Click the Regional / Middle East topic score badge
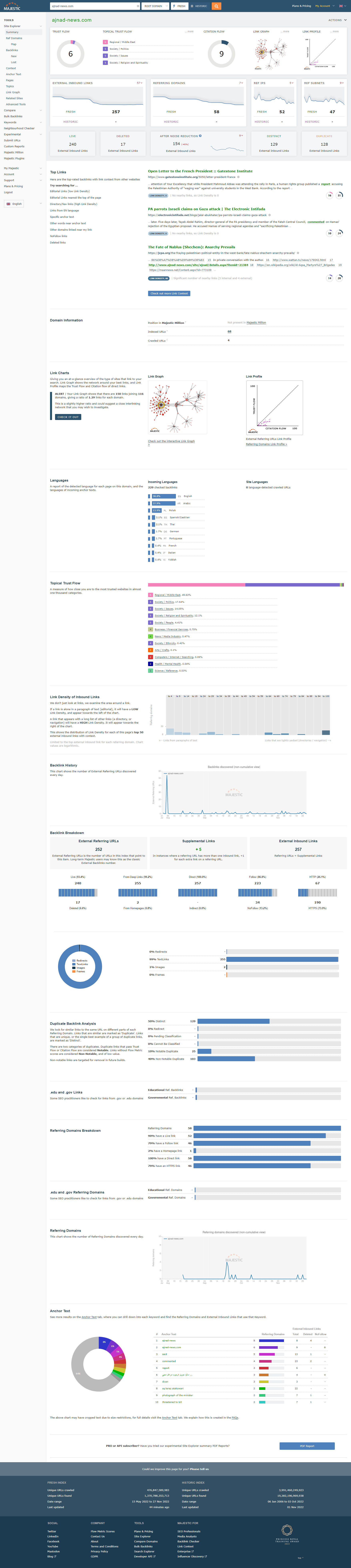351x1568 pixels. tap(105, 42)
